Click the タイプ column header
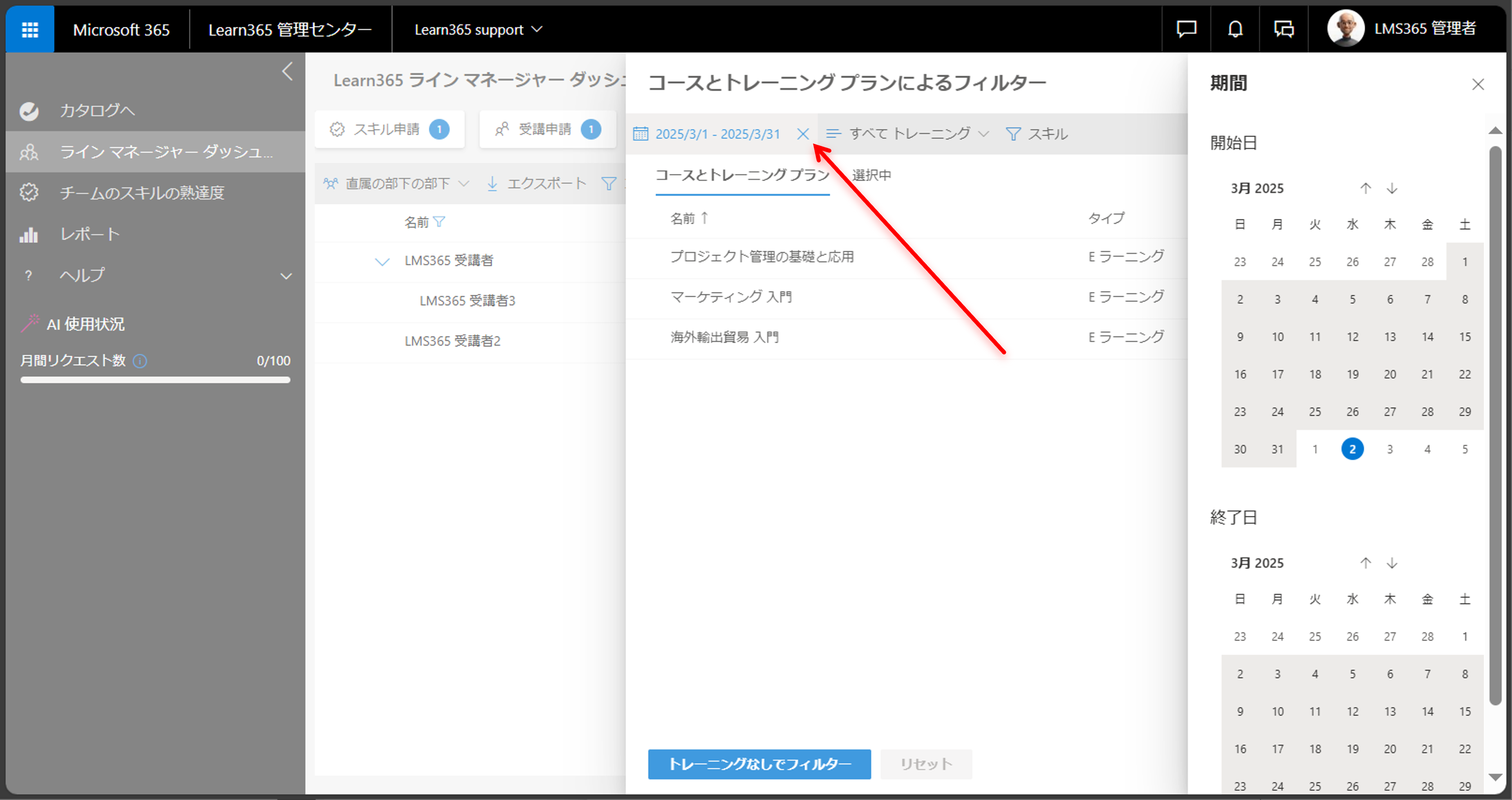Image resolution: width=1512 pixels, height=800 pixels. click(1107, 218)
